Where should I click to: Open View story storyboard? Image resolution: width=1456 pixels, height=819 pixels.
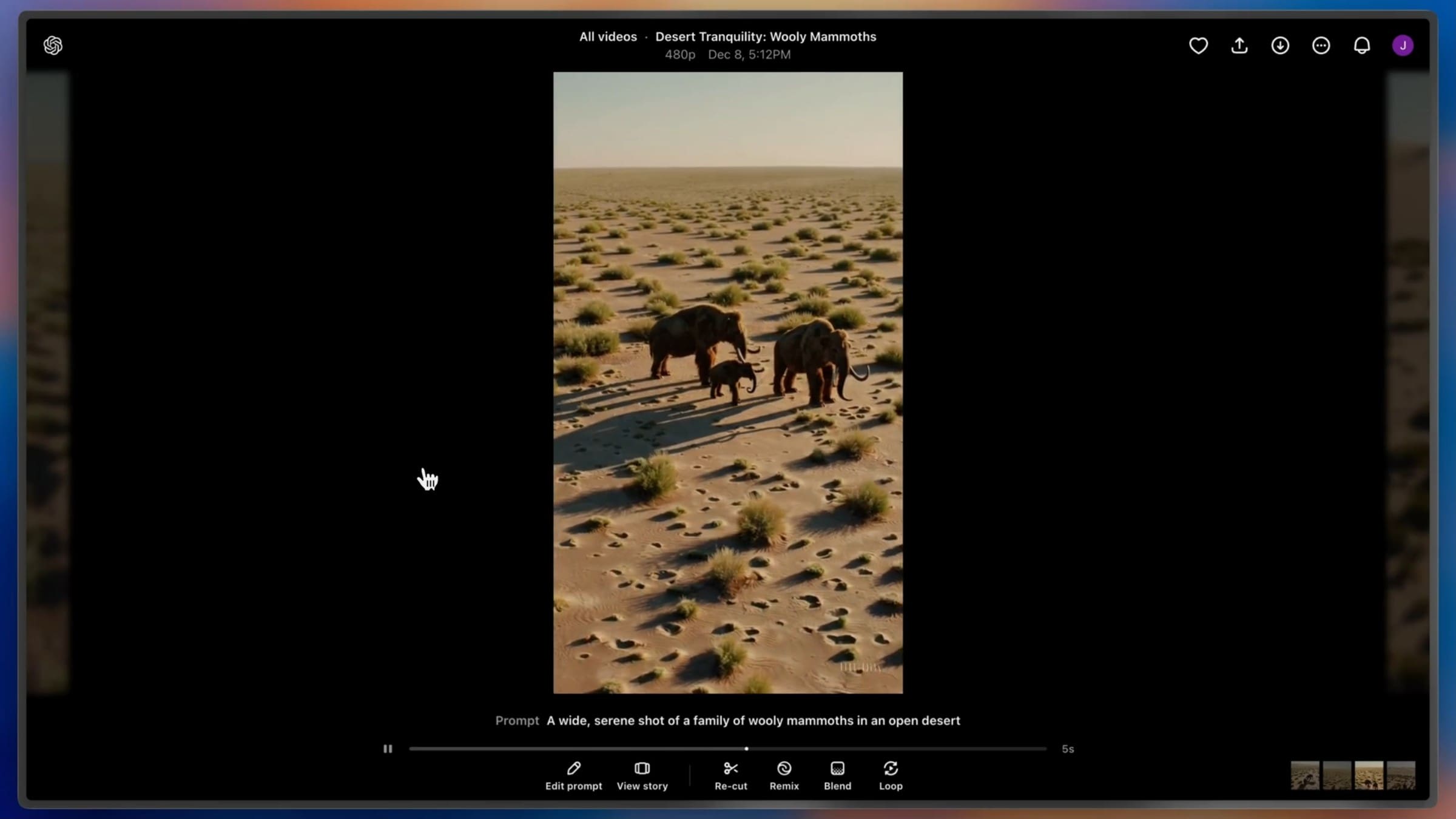(x=642, y=776)
